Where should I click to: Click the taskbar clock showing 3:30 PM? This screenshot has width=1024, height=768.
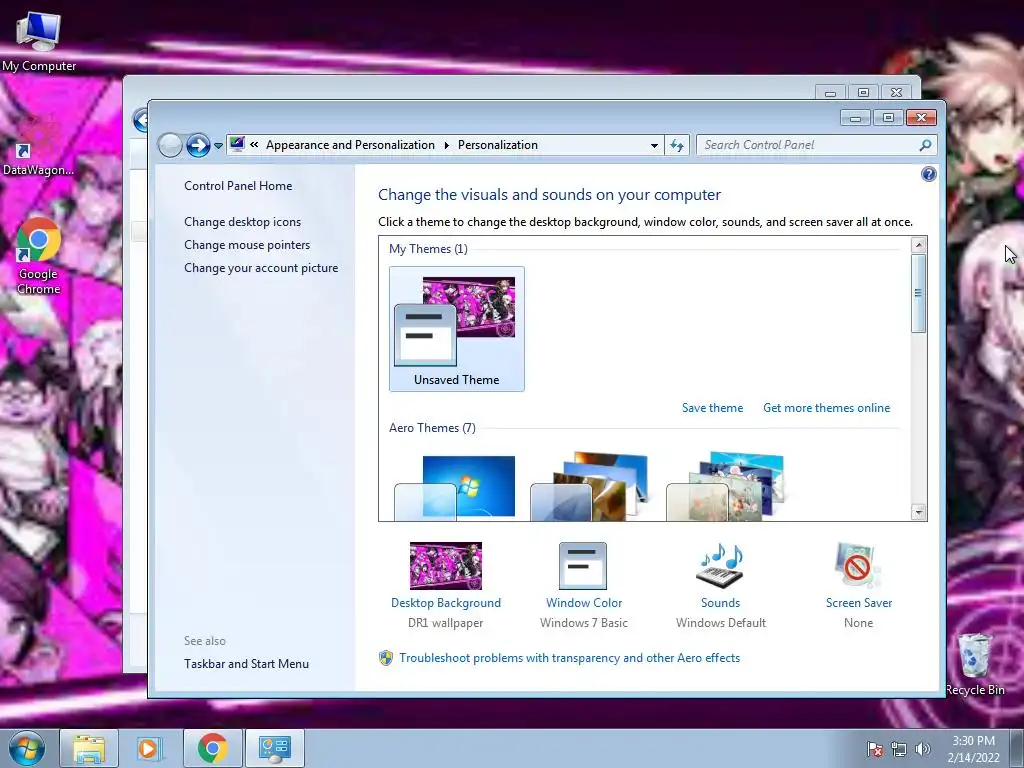coord(973,749)
